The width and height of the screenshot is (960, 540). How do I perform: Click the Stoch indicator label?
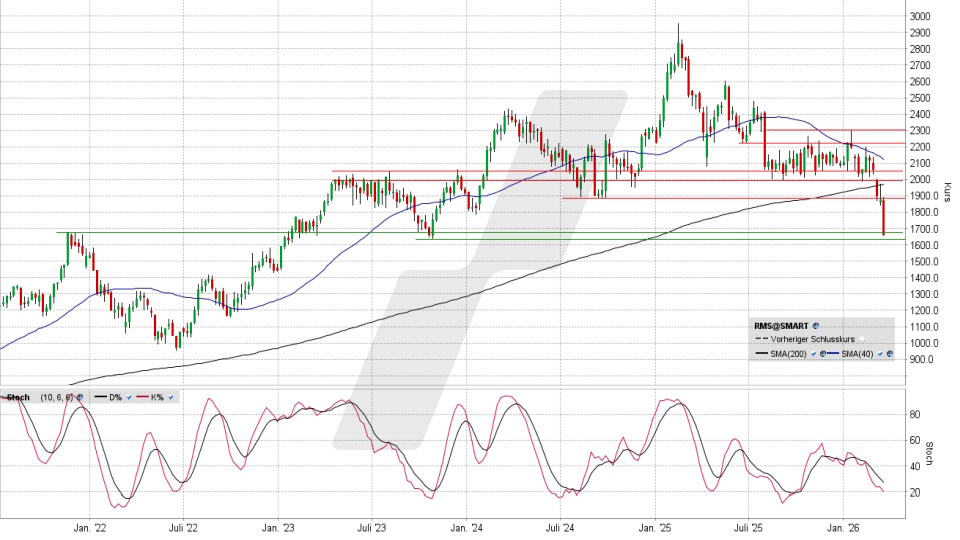tap(18, 397)
